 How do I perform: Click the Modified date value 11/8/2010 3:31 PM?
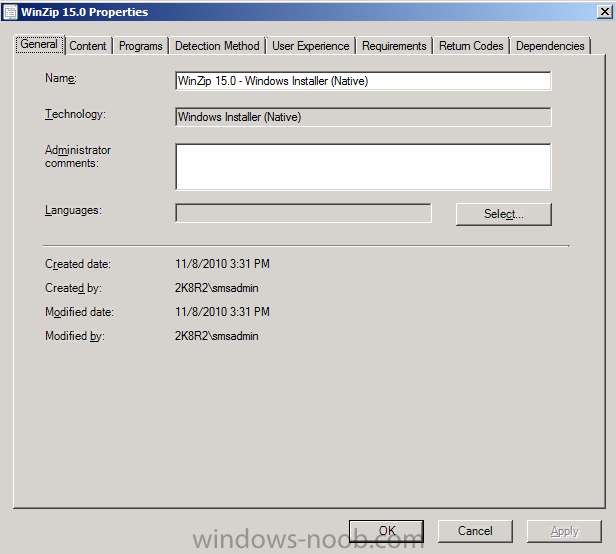coord(222,312)
